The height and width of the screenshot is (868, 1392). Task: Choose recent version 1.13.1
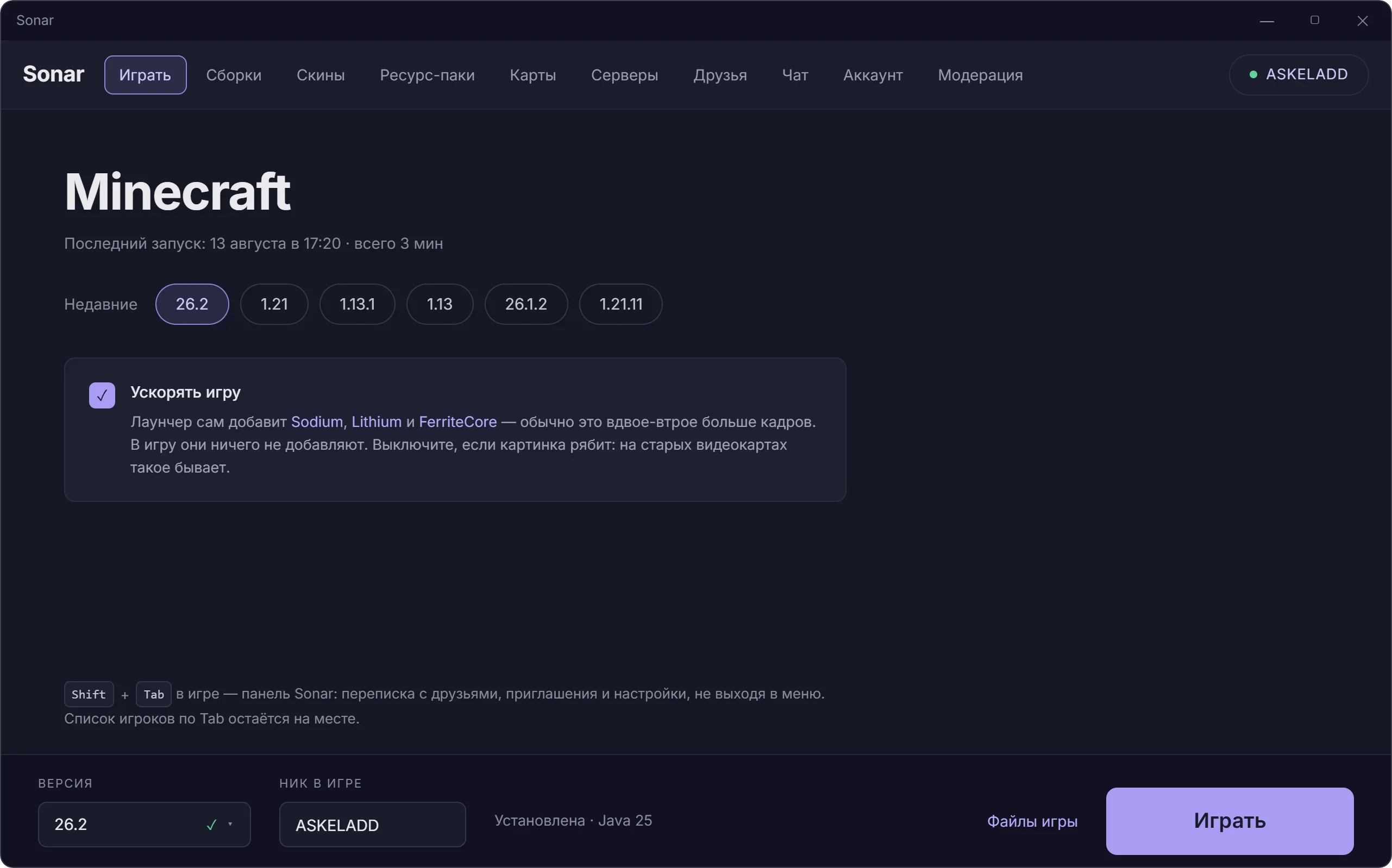[x=357, y=304]
